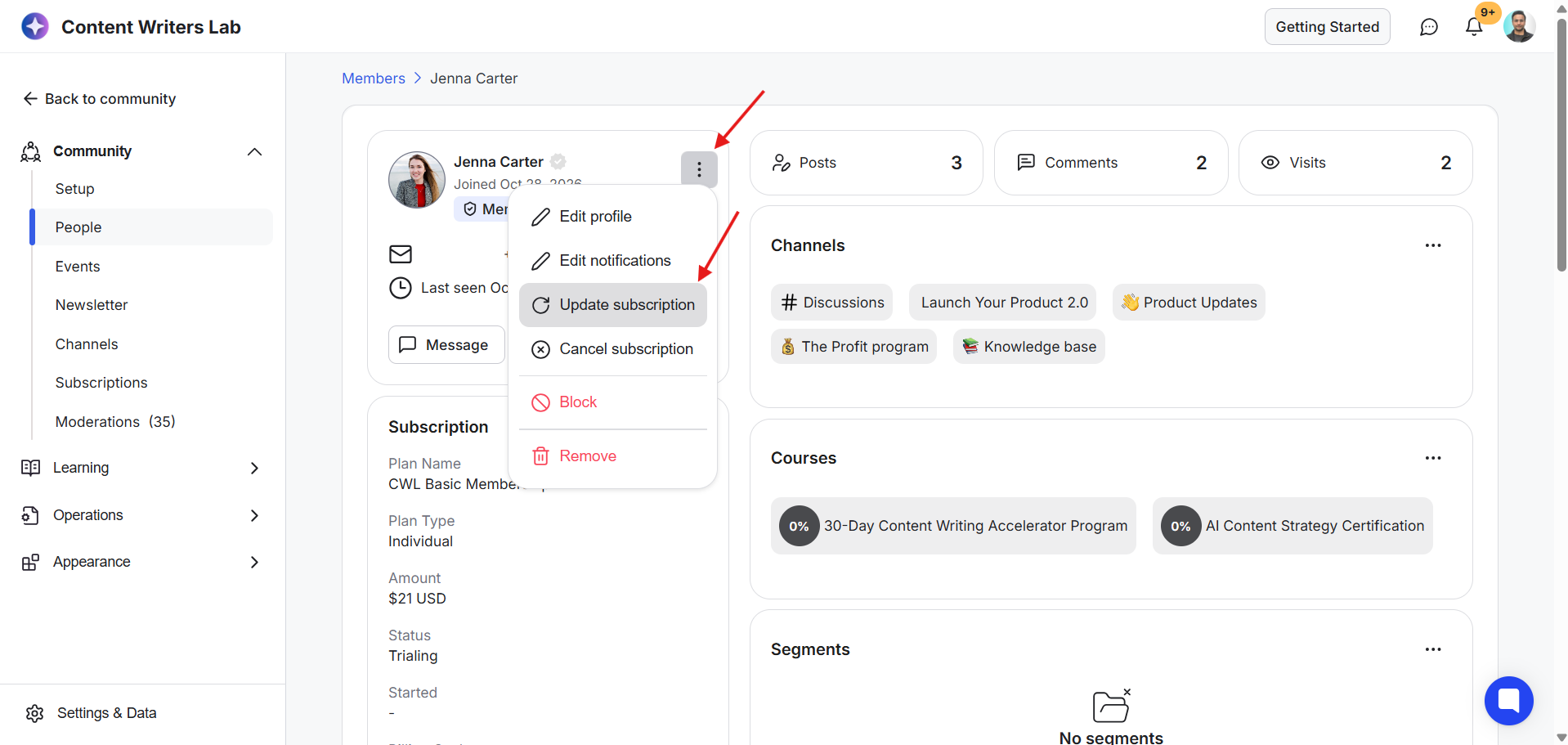The height and width of the screenshot is (745, 1568).
Task: Open the Visits stat card
Action: tap(1355, 163)
